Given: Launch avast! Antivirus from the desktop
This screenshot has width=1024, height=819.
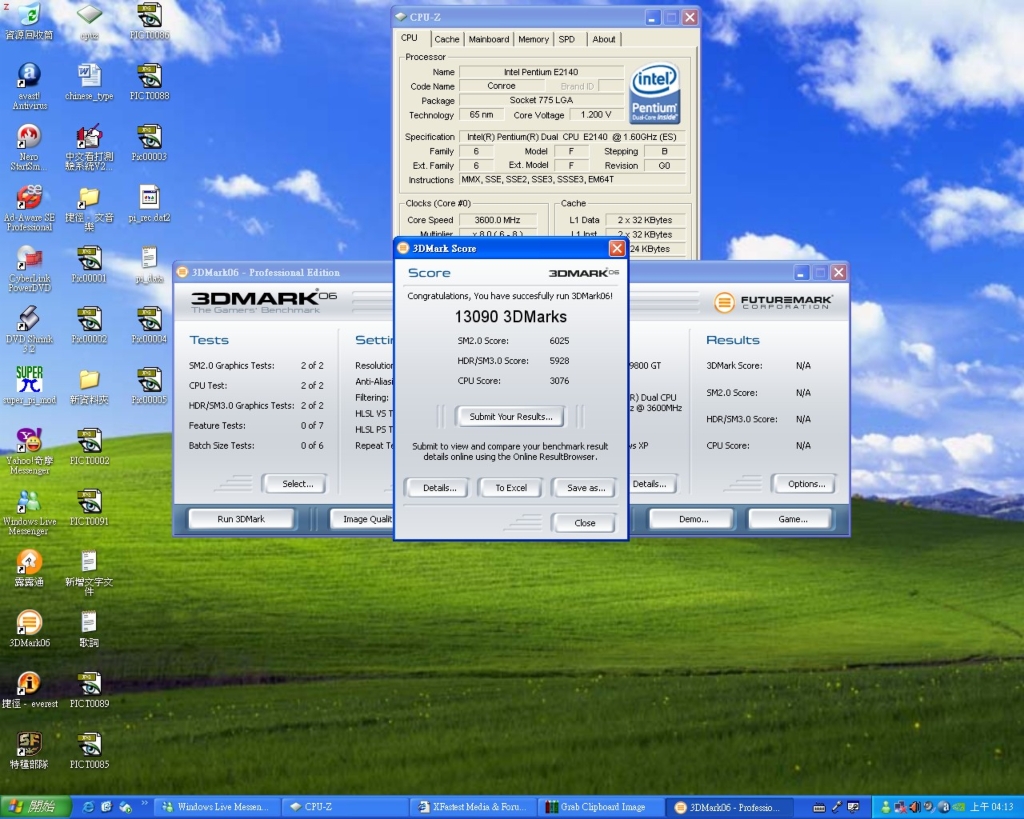Looking at the screenshot, I should click(x=29, y=86).
